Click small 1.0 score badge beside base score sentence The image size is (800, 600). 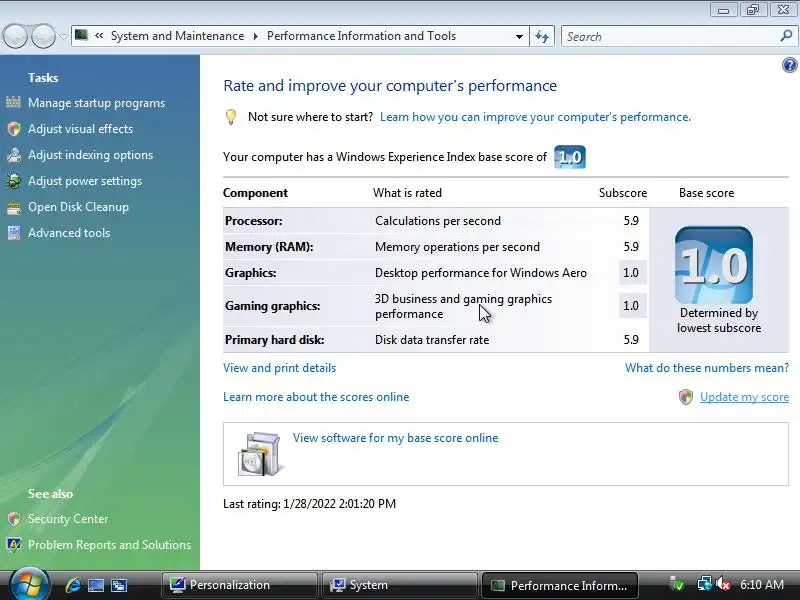coord(569,157)
